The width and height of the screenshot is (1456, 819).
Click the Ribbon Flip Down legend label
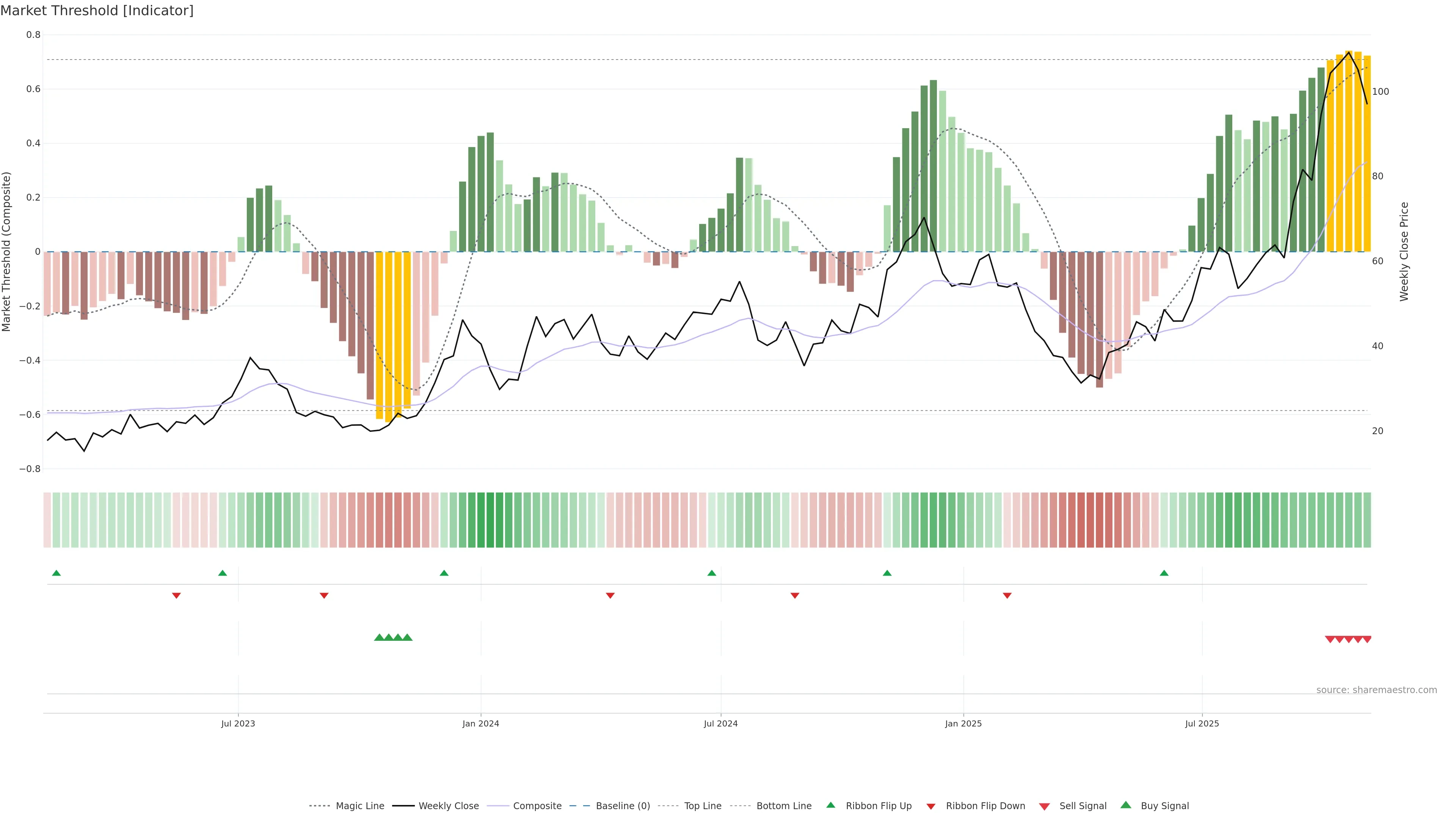(985, 806)
